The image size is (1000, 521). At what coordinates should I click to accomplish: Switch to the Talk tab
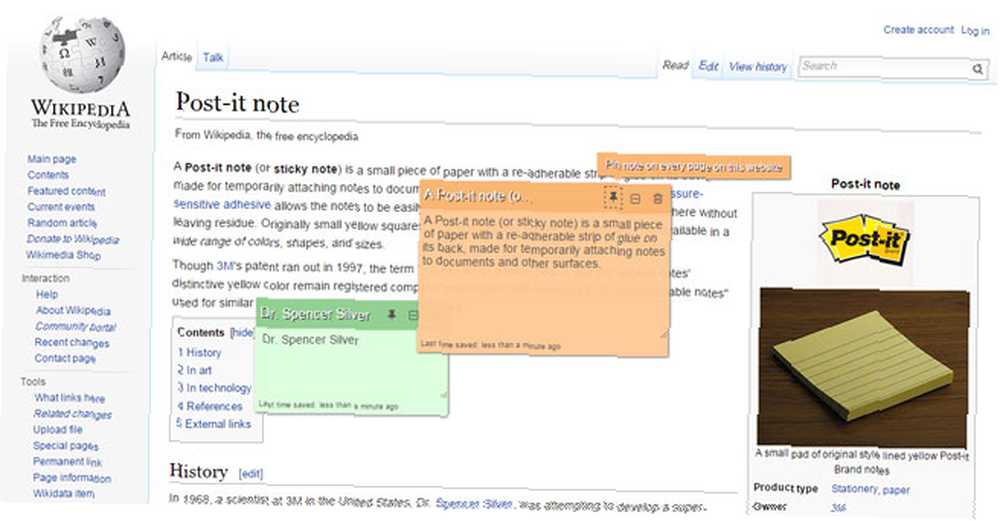pos(213,57)
